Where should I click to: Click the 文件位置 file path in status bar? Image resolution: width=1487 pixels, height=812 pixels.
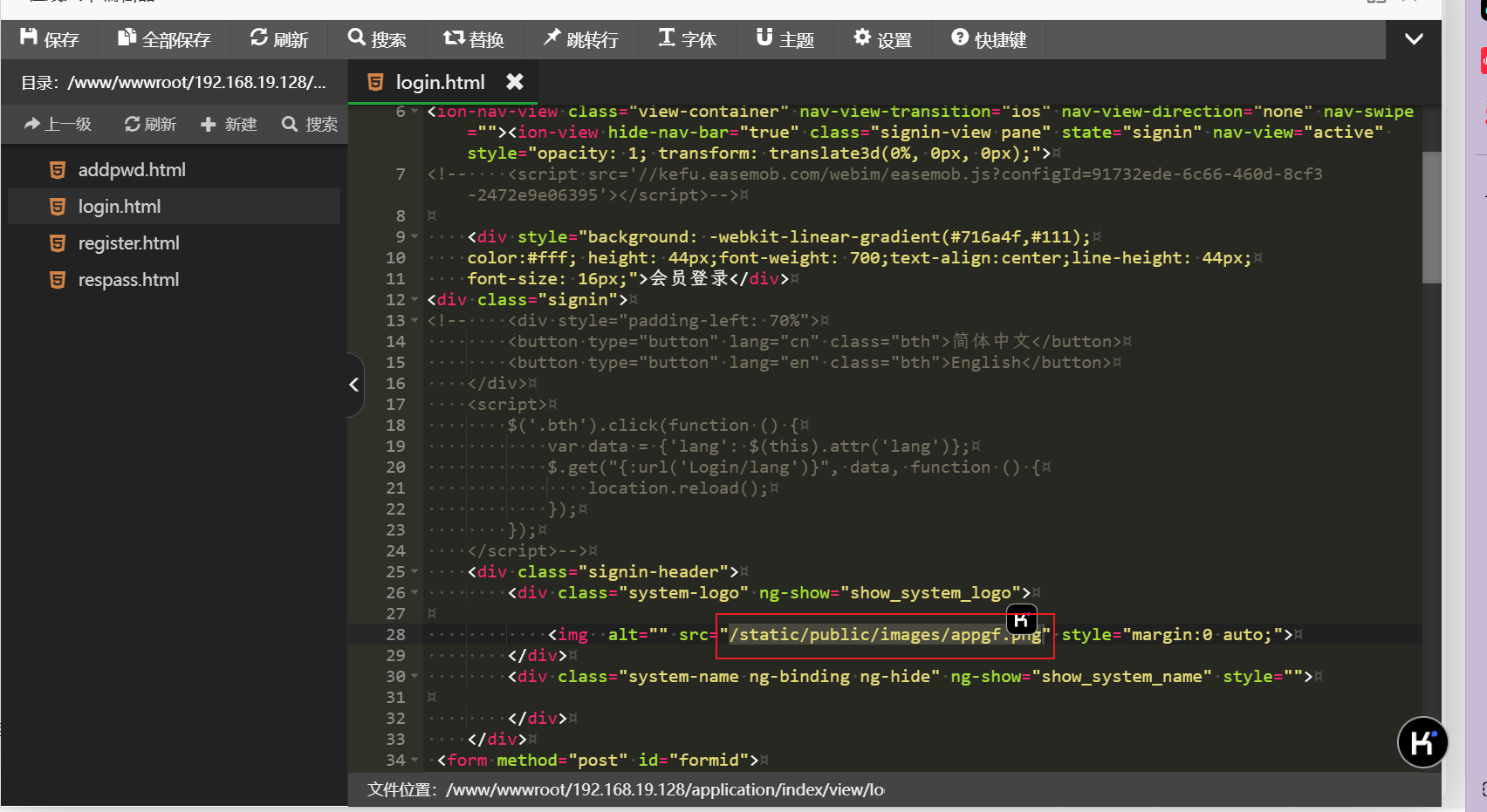[626, 790]
